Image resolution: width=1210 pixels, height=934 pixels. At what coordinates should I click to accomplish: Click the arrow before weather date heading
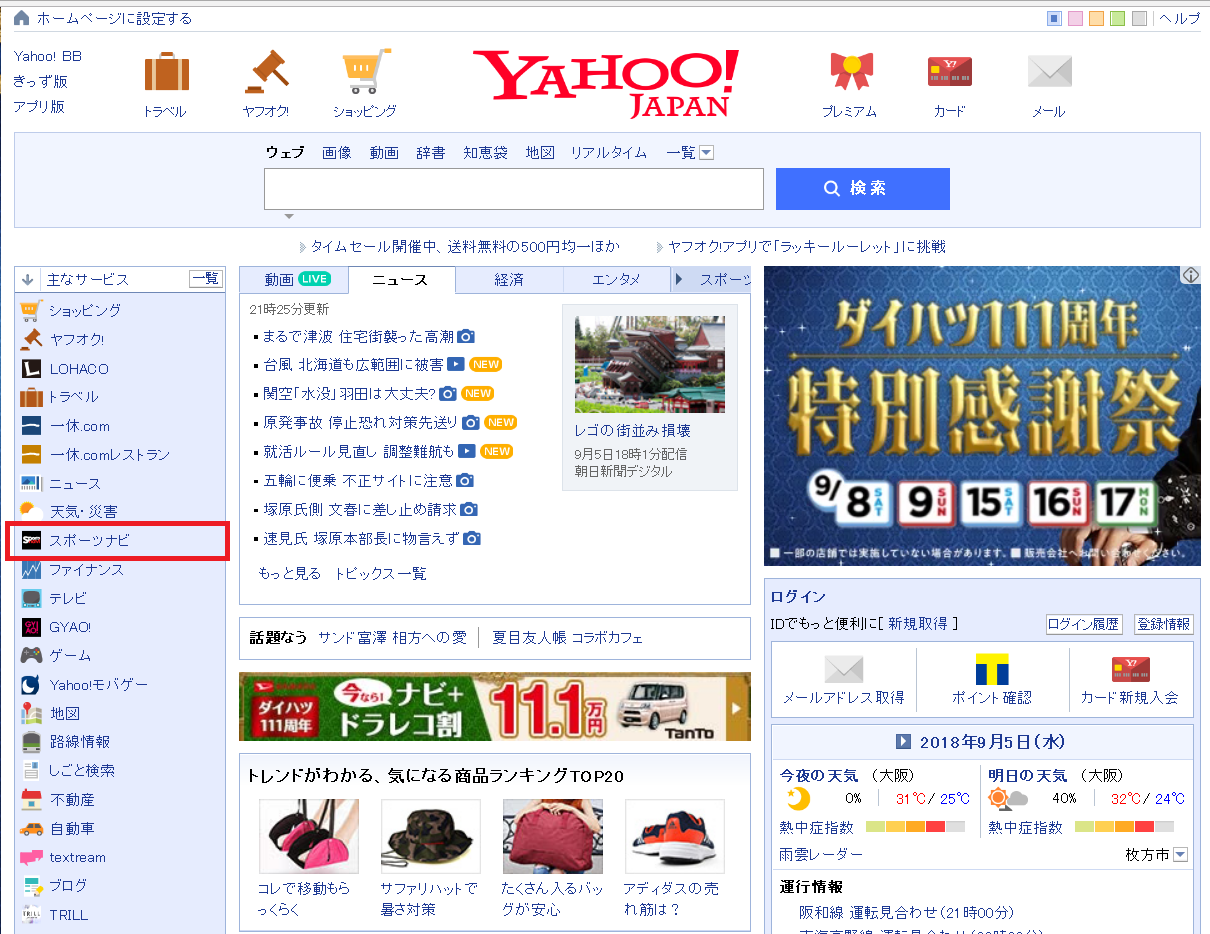pyautogui.click(x=903, y=742)
